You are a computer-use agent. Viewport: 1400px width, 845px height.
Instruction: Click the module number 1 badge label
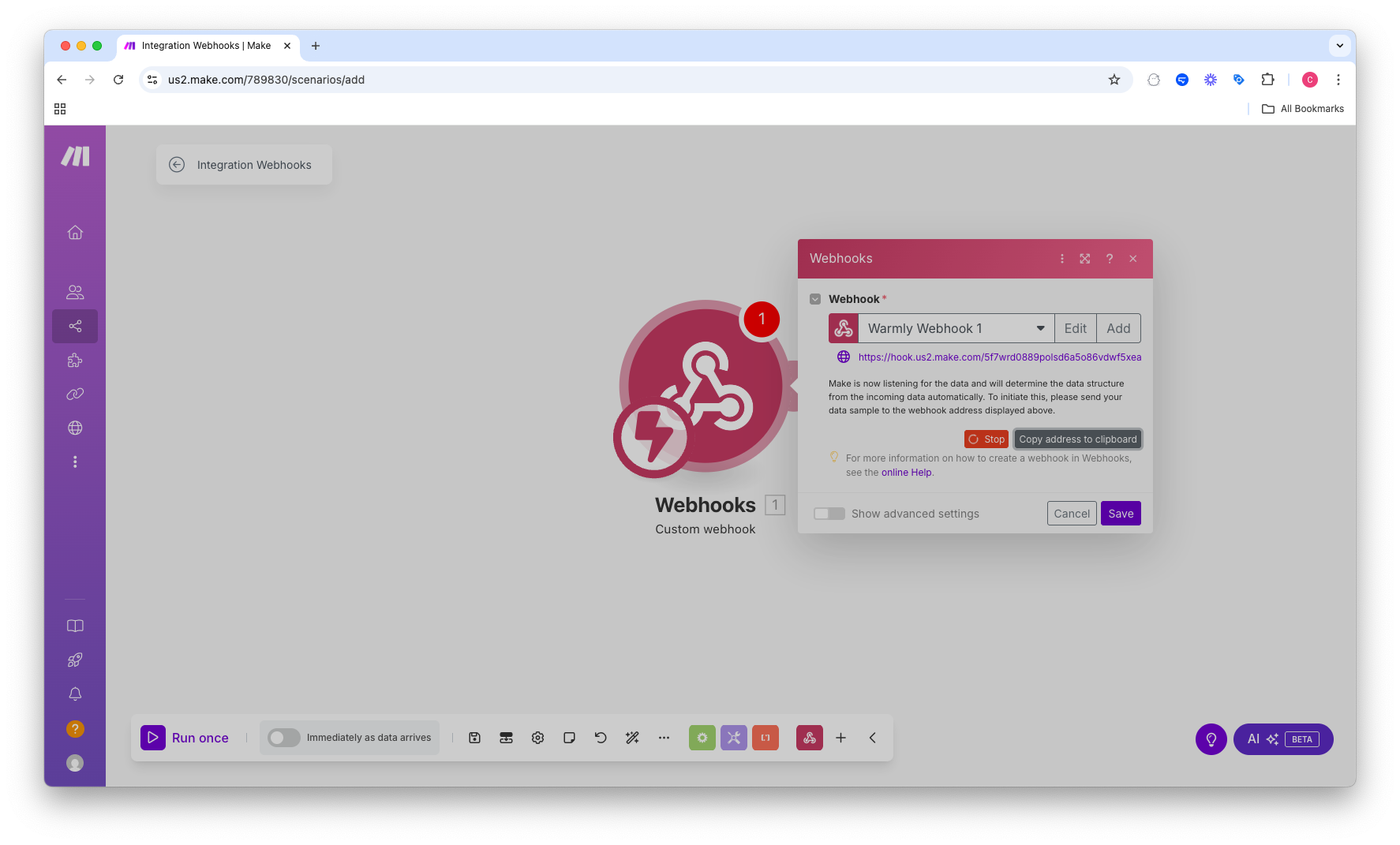click(x=775, y=505)
